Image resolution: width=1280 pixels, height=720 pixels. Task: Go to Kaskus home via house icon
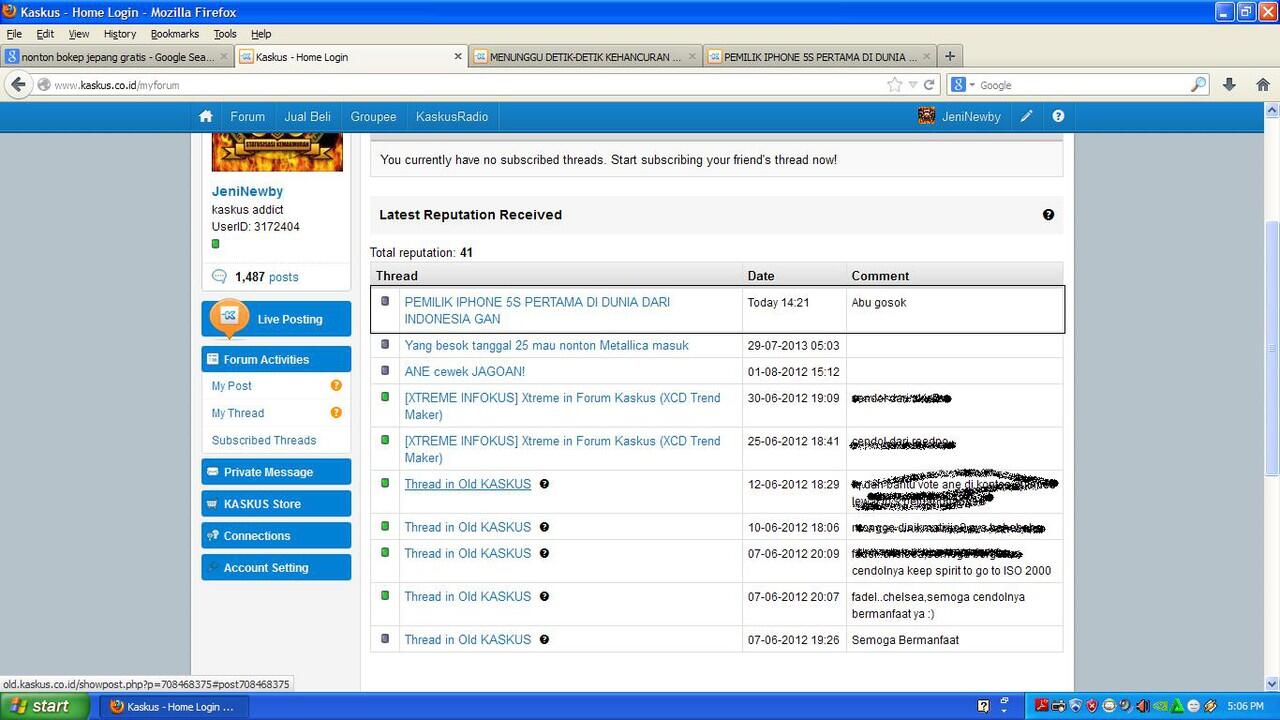point(206,116)
